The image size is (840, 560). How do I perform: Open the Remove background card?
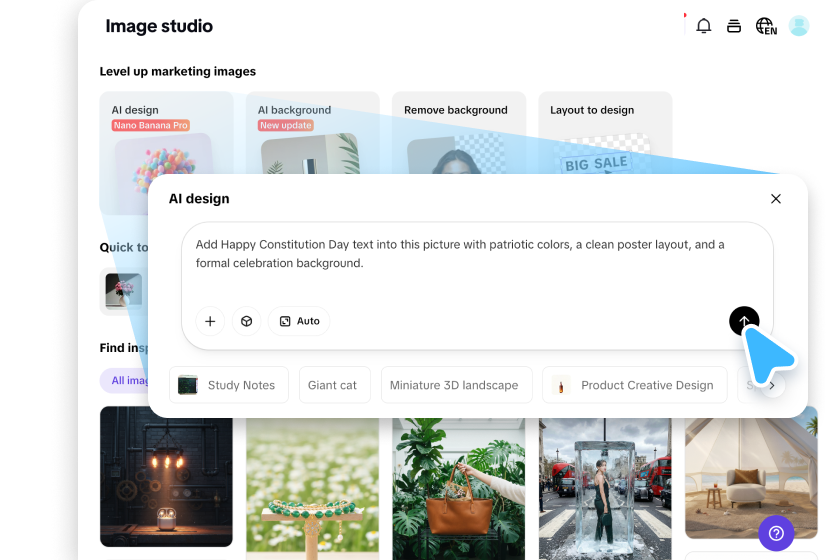point(459,133)
